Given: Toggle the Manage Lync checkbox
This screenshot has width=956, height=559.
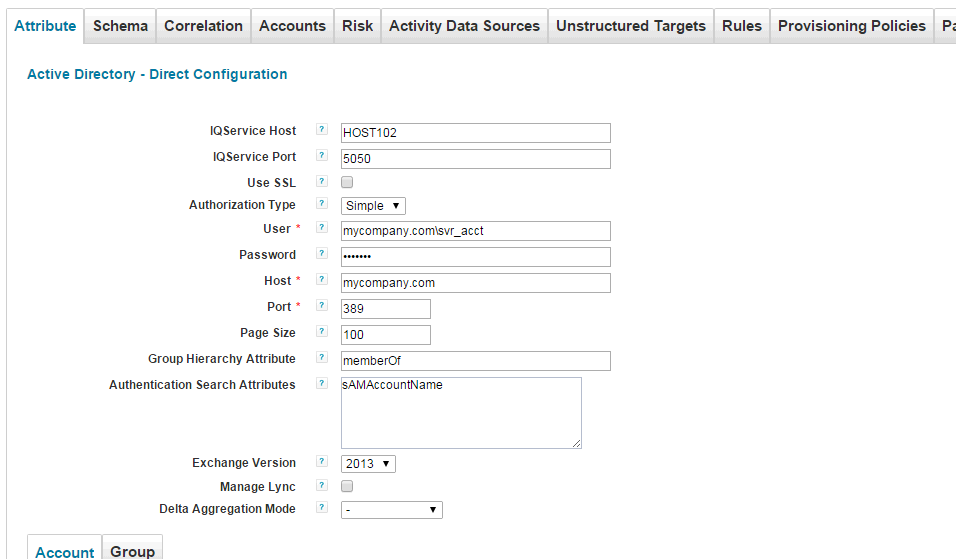Looking at the screenshot, I should coord(347,487).
